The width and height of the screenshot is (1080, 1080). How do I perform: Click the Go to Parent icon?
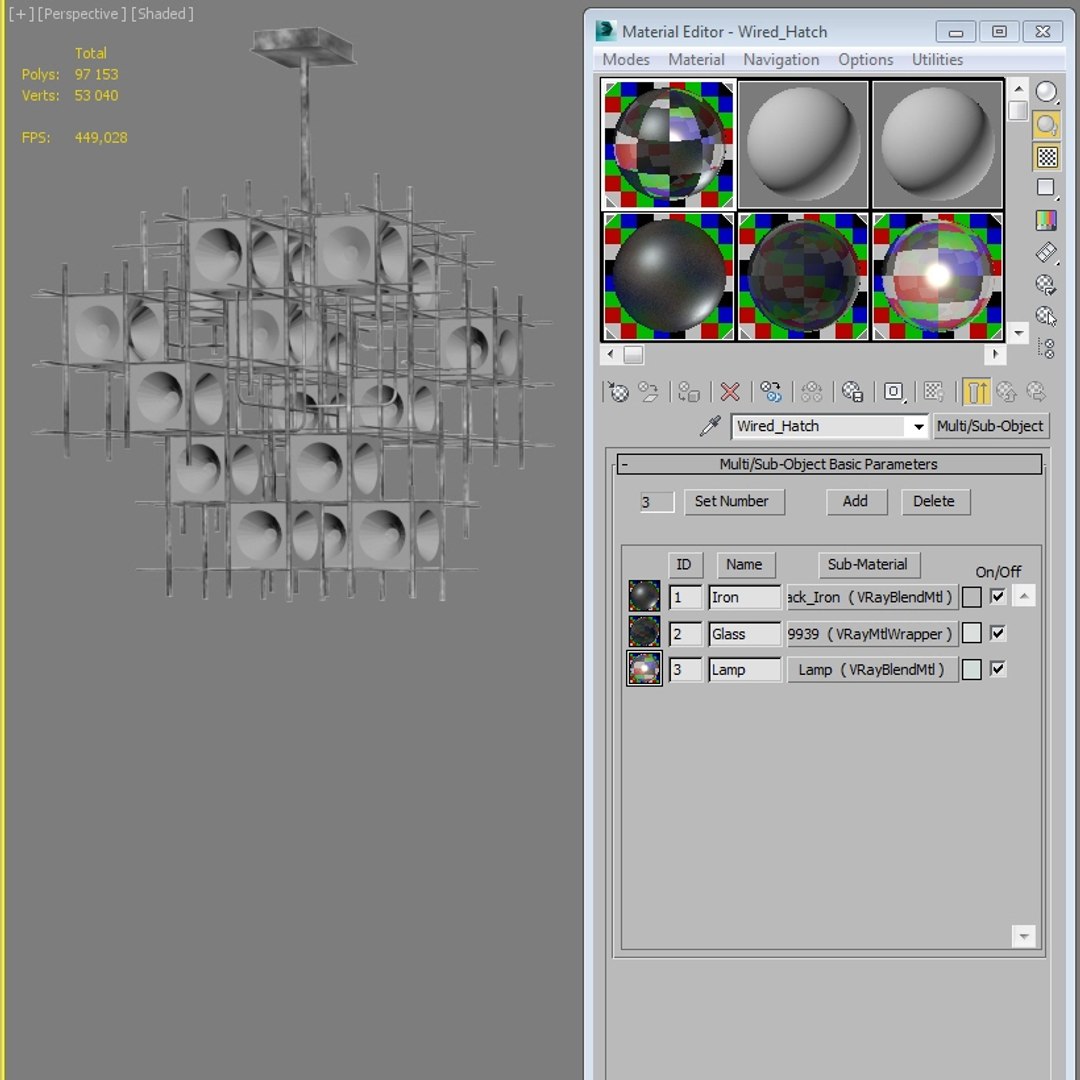tap(1006, 392)
